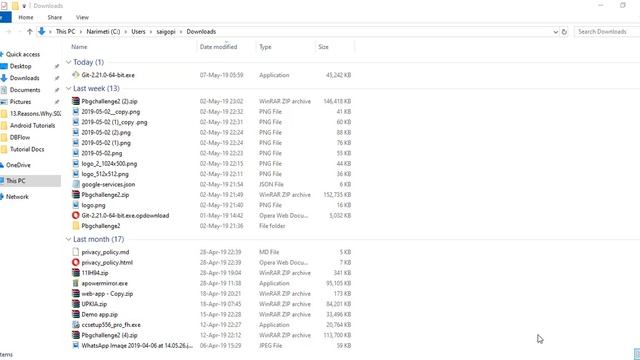Open Desktop in Quick access
The image size is (640, 360).
click(20, 66)
